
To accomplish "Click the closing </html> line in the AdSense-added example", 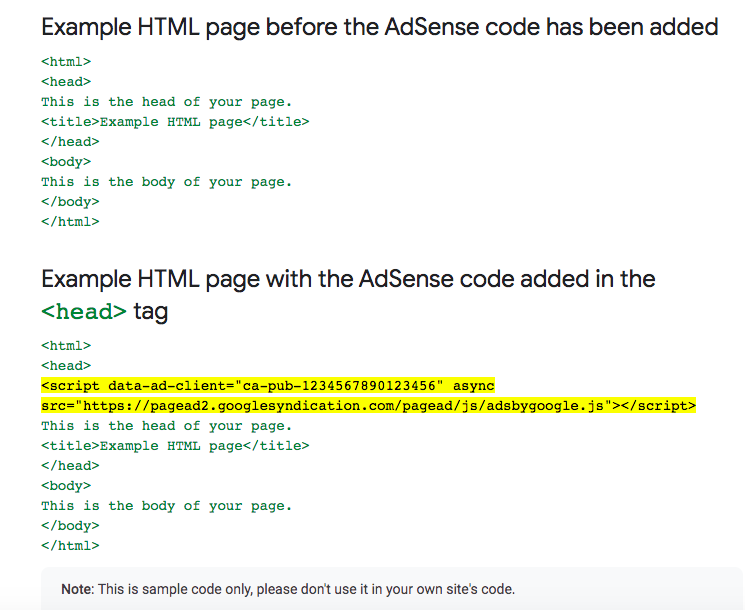I will (x=70, y=546).
